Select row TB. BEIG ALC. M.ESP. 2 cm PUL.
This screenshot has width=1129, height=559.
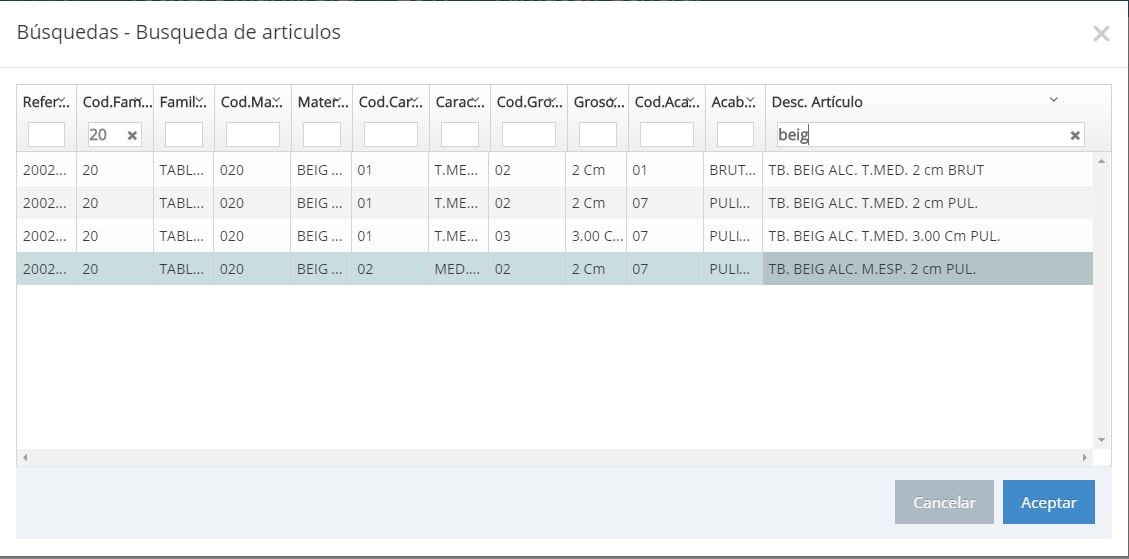[x=554, y=269]
